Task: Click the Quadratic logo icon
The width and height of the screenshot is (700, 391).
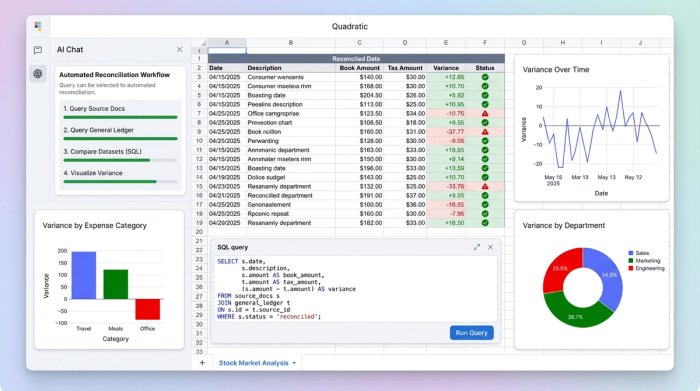Action: [x=38, y=26]
